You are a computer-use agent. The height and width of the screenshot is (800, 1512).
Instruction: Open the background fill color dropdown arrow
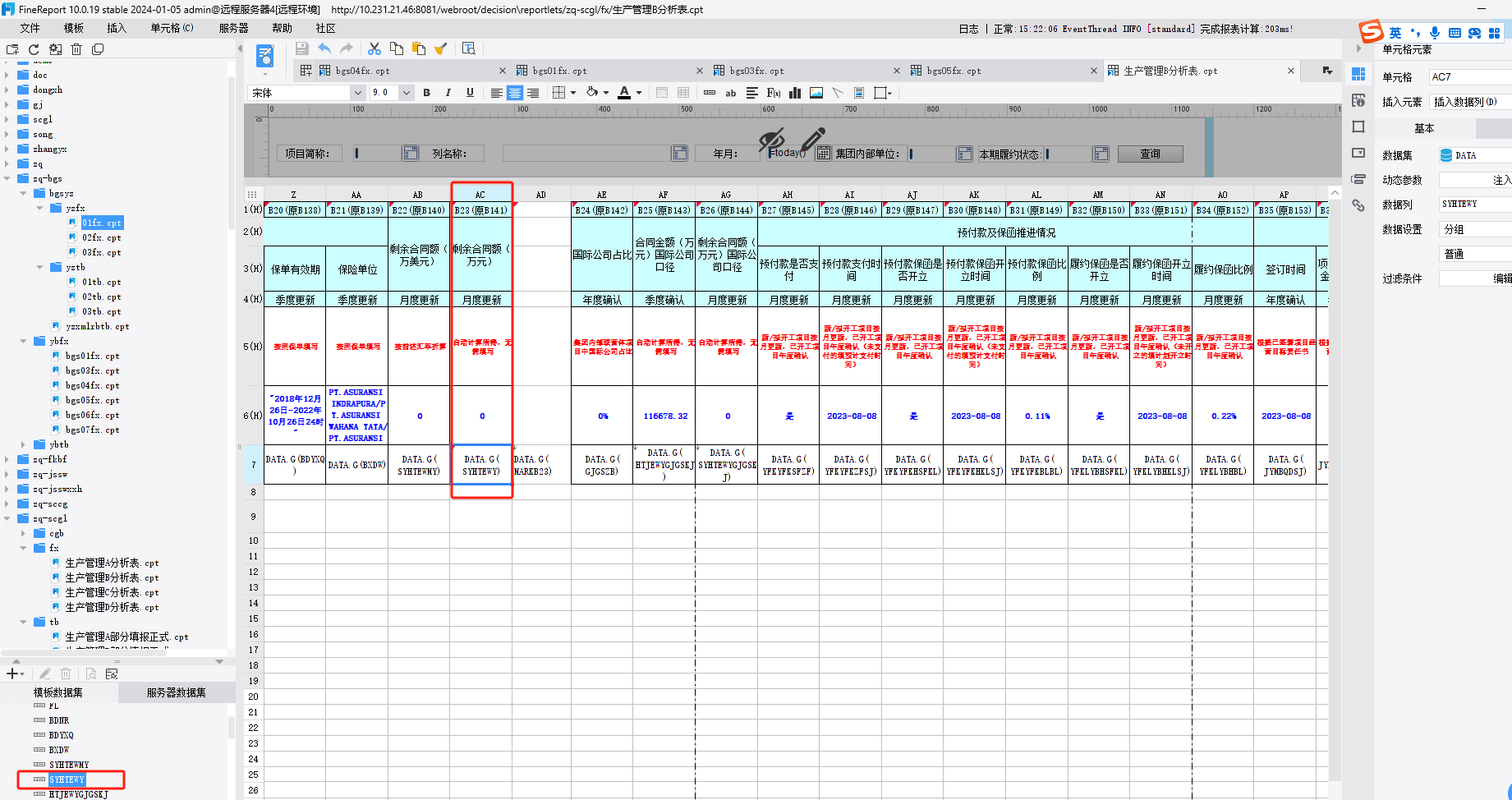pyautogui.click(x=606, y=93)
